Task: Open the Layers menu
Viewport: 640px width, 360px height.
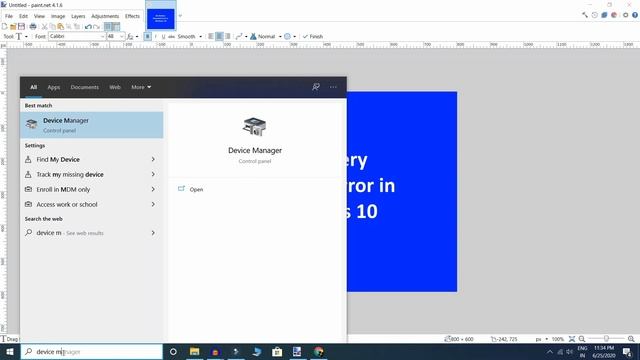Action: click(x=78, y=16)
